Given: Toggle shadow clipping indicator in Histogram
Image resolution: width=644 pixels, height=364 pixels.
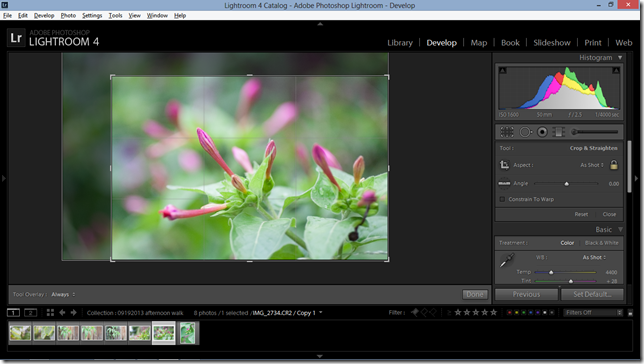Looking at the screenshot, I should click(x=502, y=71).
